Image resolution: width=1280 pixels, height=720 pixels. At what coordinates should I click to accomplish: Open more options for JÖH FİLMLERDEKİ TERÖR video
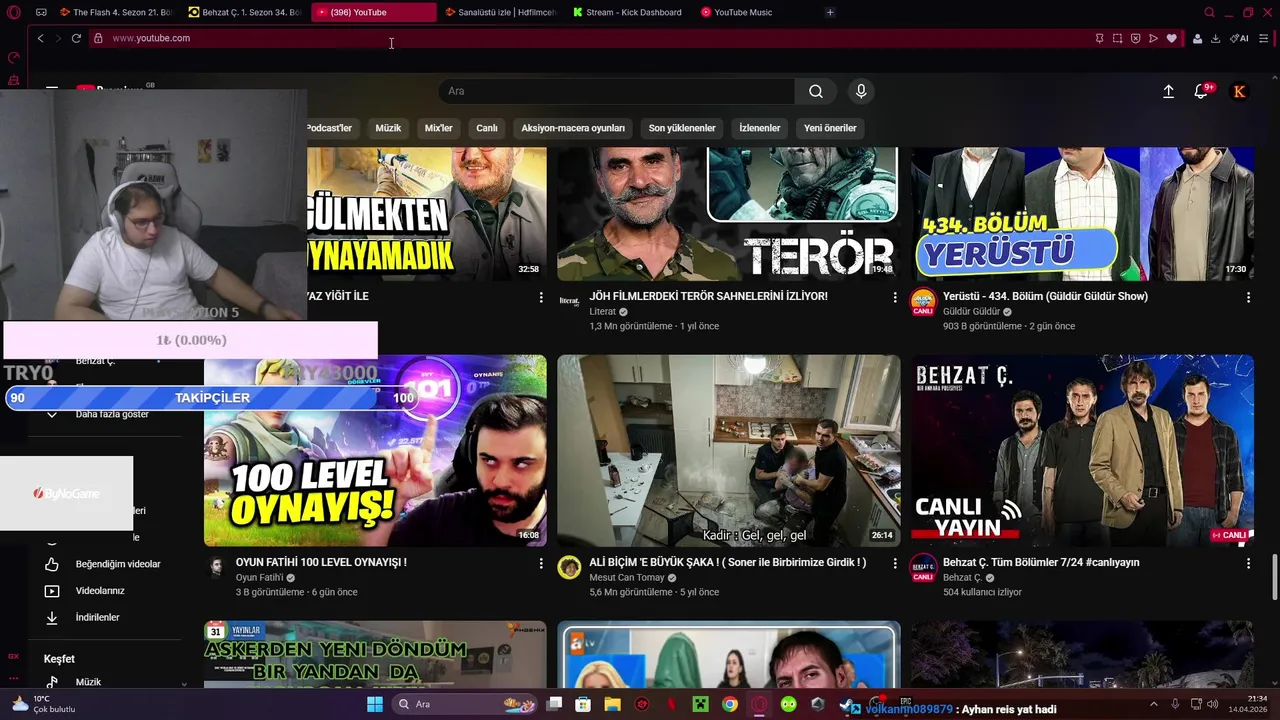pos(895,297)
